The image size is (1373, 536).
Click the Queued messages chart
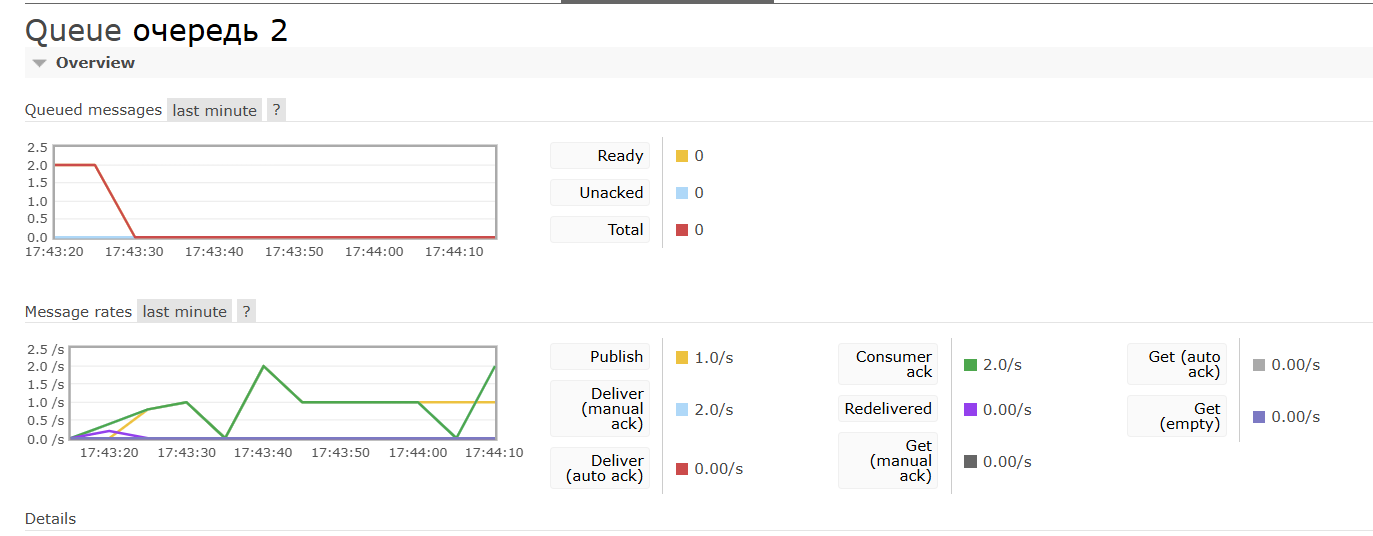pyautogui.click(x=275, y=192)
